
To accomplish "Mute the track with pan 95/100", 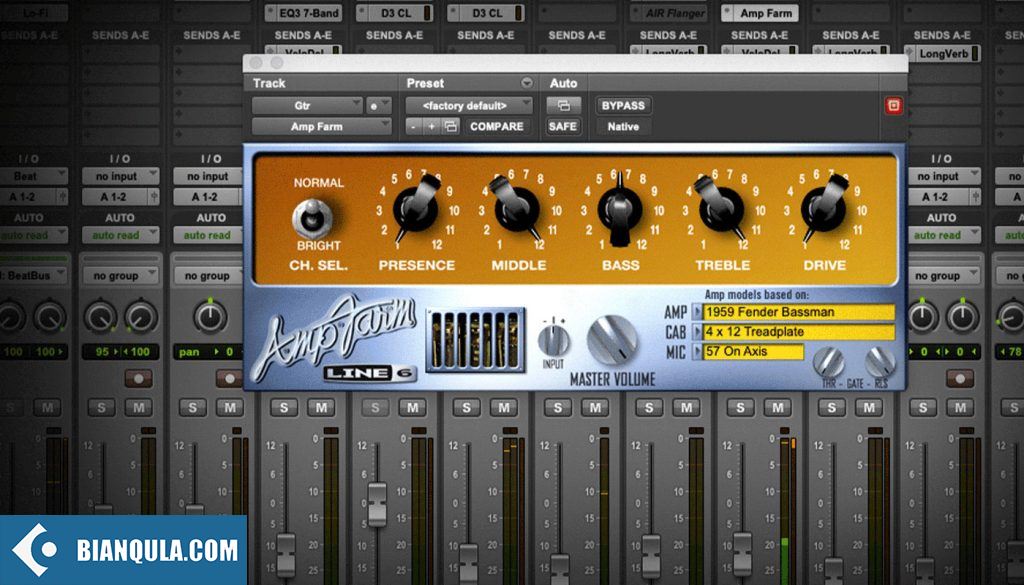I will coord(138,408).
